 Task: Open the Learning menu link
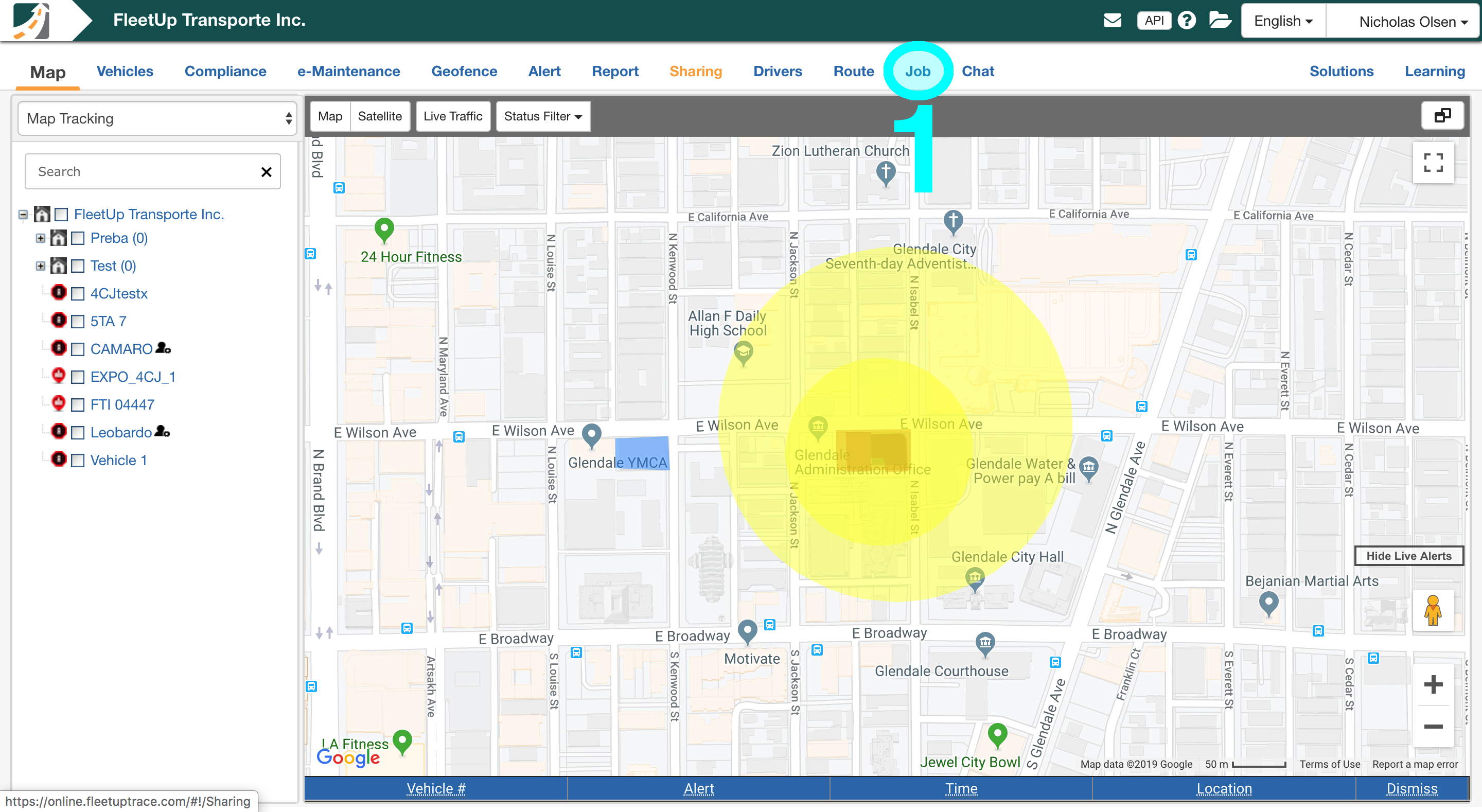coord(1434,72)
